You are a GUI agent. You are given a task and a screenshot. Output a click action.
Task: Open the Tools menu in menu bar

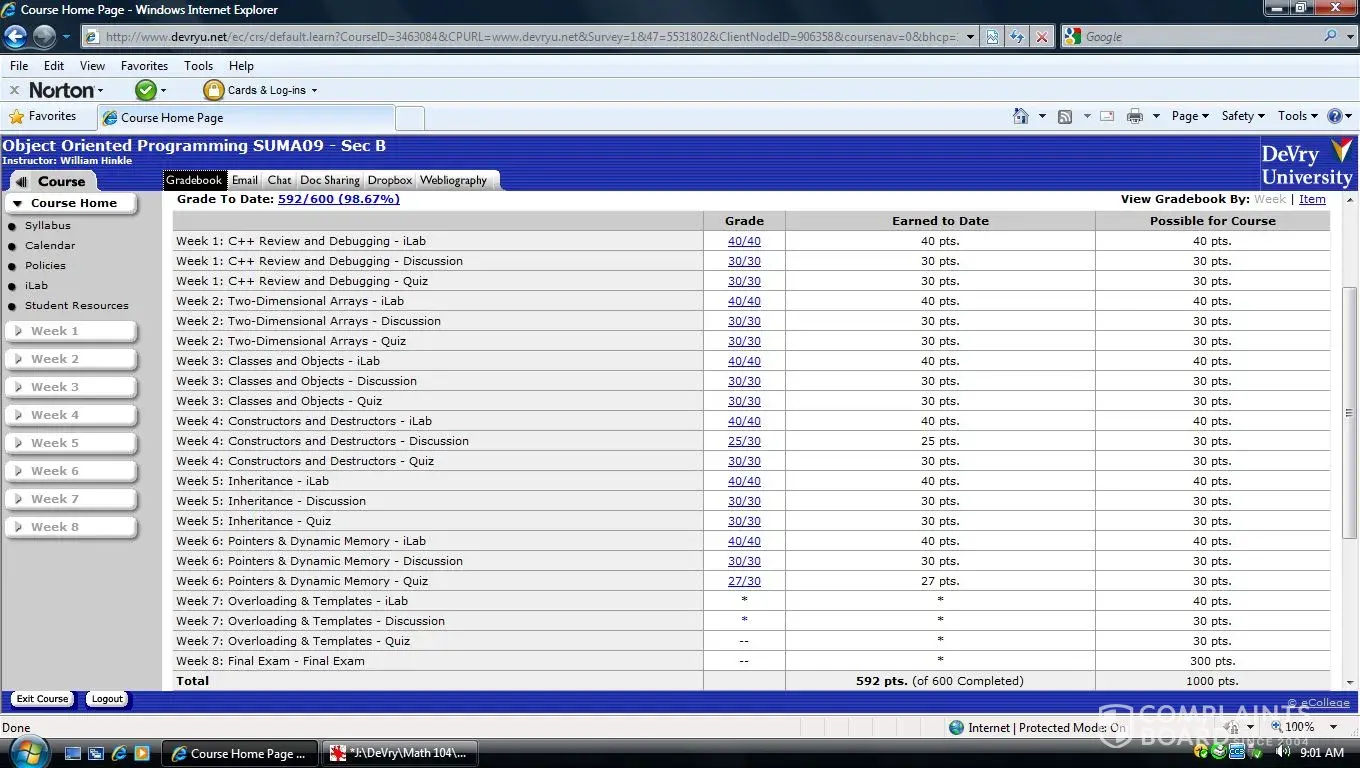coord(198,66)
